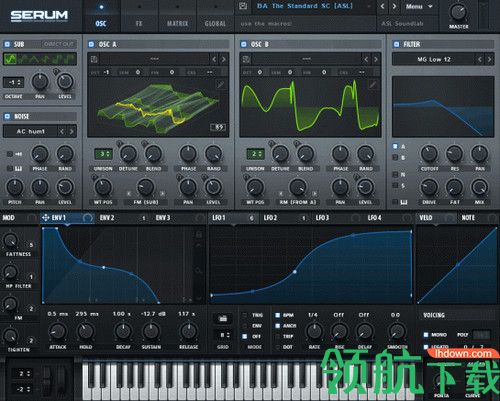
Task: Select next OSC A wavetable
Action: coord(224,59)
